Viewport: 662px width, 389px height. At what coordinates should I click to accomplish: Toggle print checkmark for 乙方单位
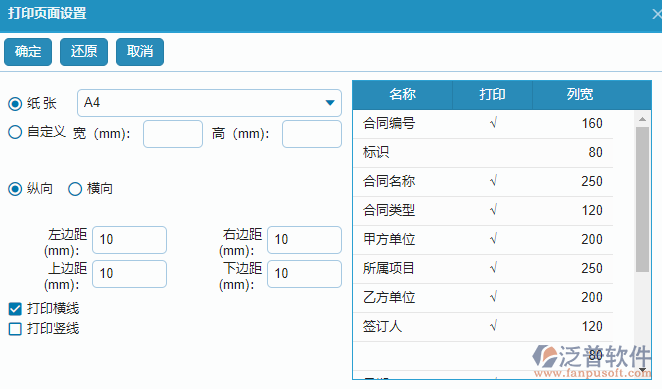(493, 297)
